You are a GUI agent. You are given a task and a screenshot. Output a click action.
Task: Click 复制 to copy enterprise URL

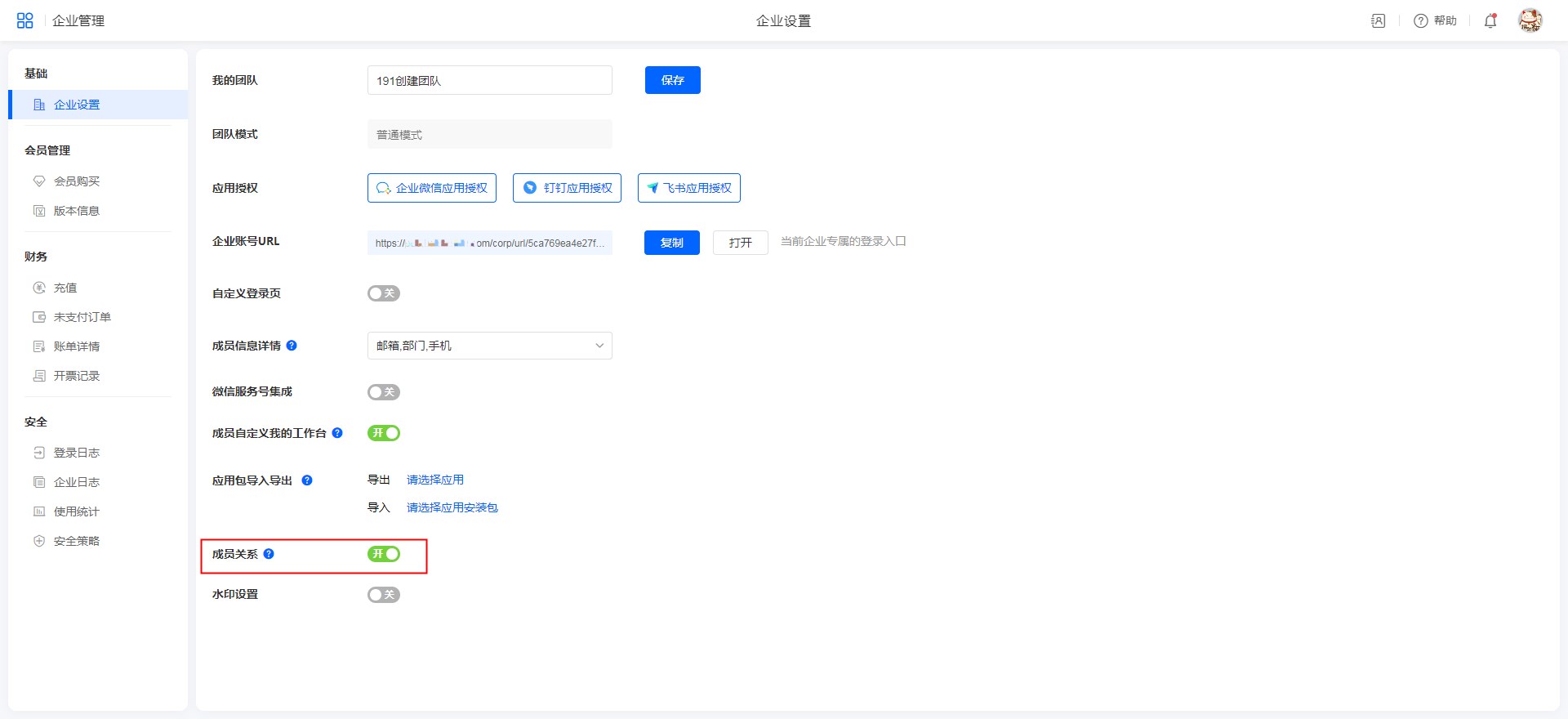(x=671, y=243)
